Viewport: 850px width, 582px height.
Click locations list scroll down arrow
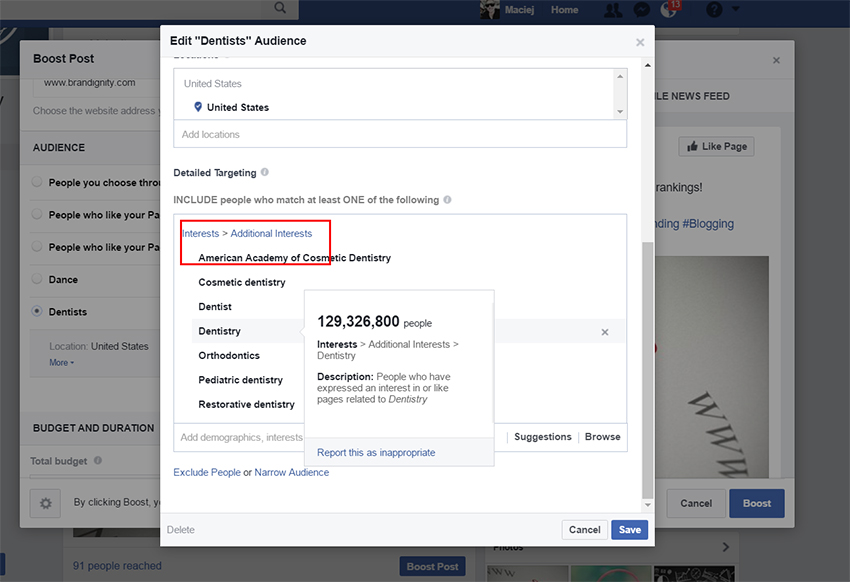pos(620,112)
